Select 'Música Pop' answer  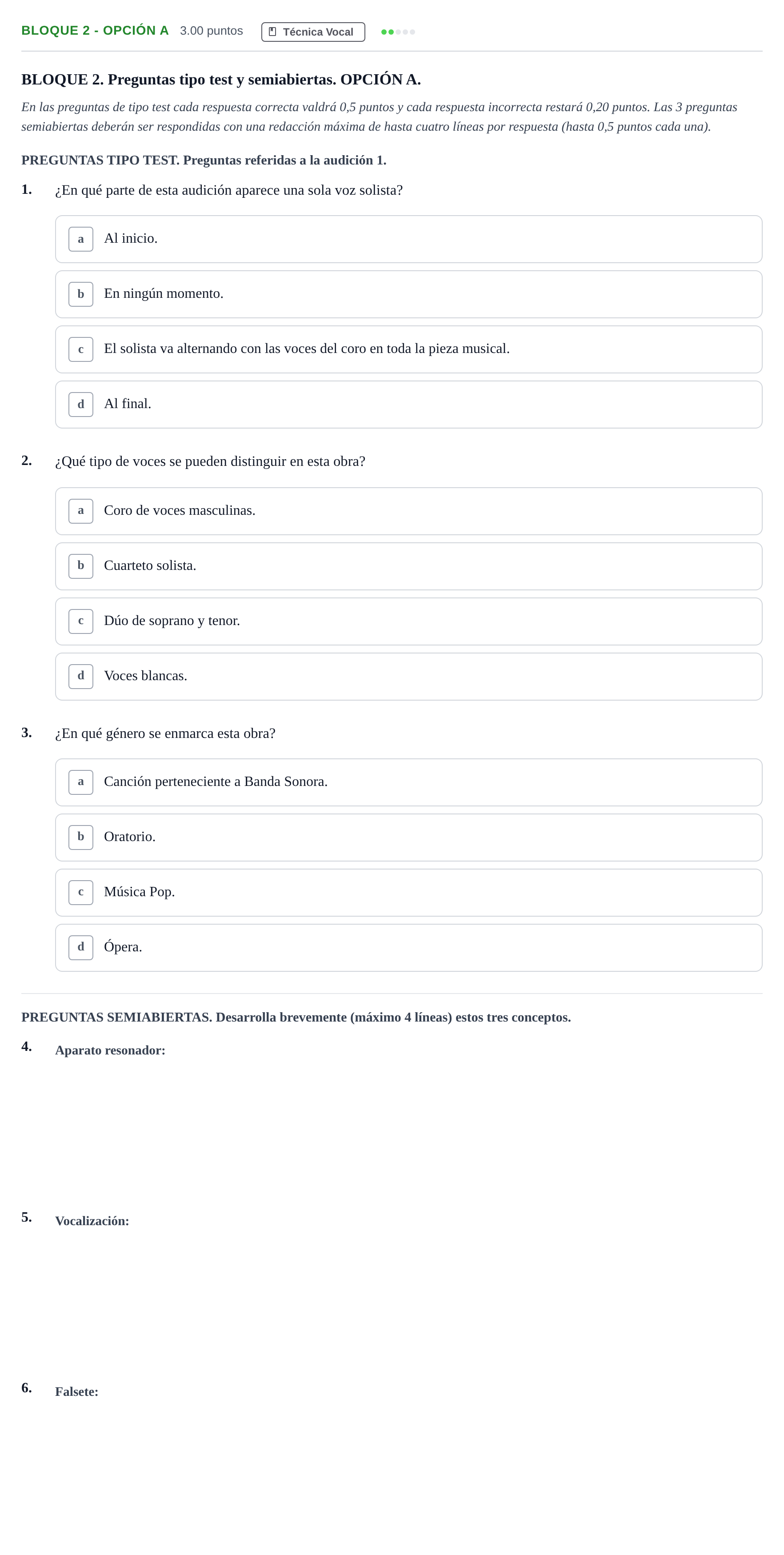(408, 893)
